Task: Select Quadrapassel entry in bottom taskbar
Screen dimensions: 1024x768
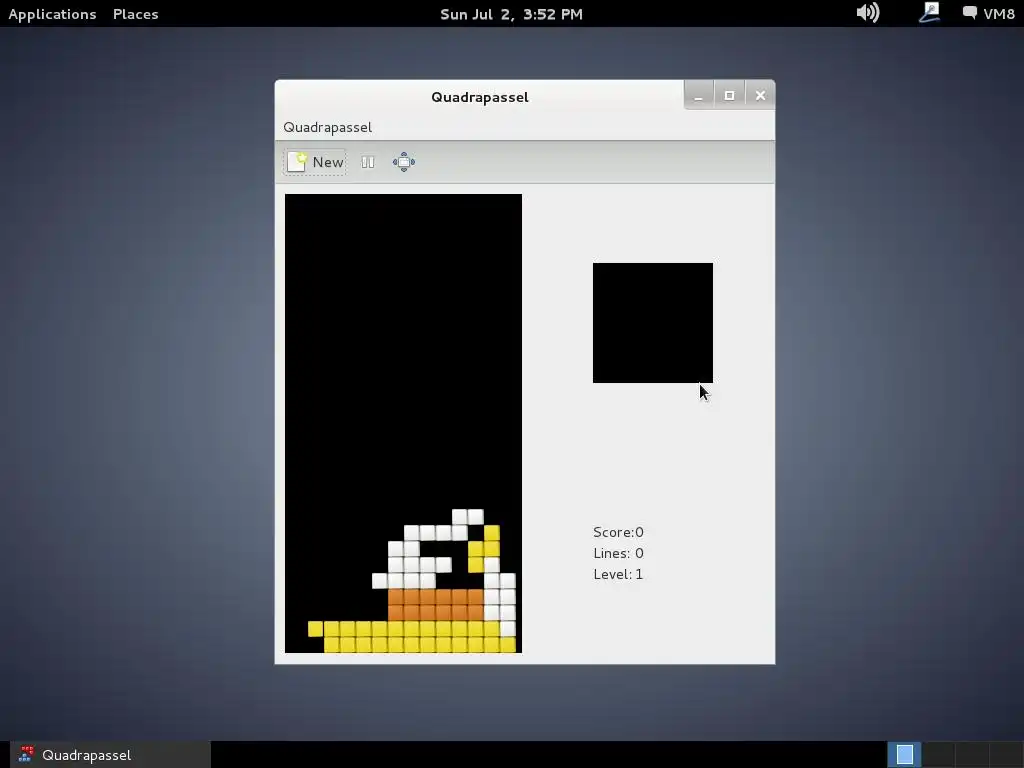Action: tap(110, 755)
